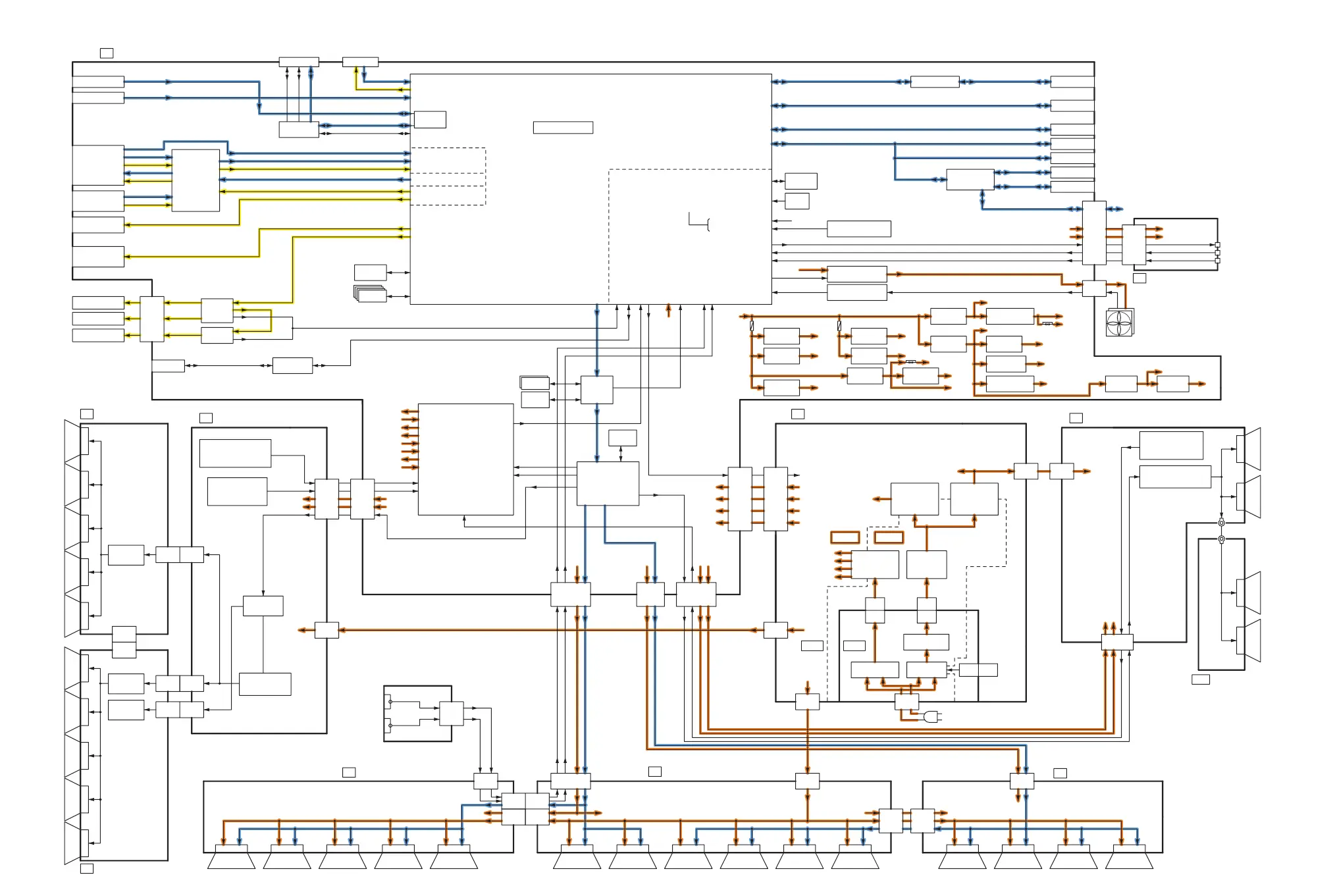The image size is (1333, 896).
Task: Click the upper circle terminal in small bottom-center block
Action: pos(390,702)
